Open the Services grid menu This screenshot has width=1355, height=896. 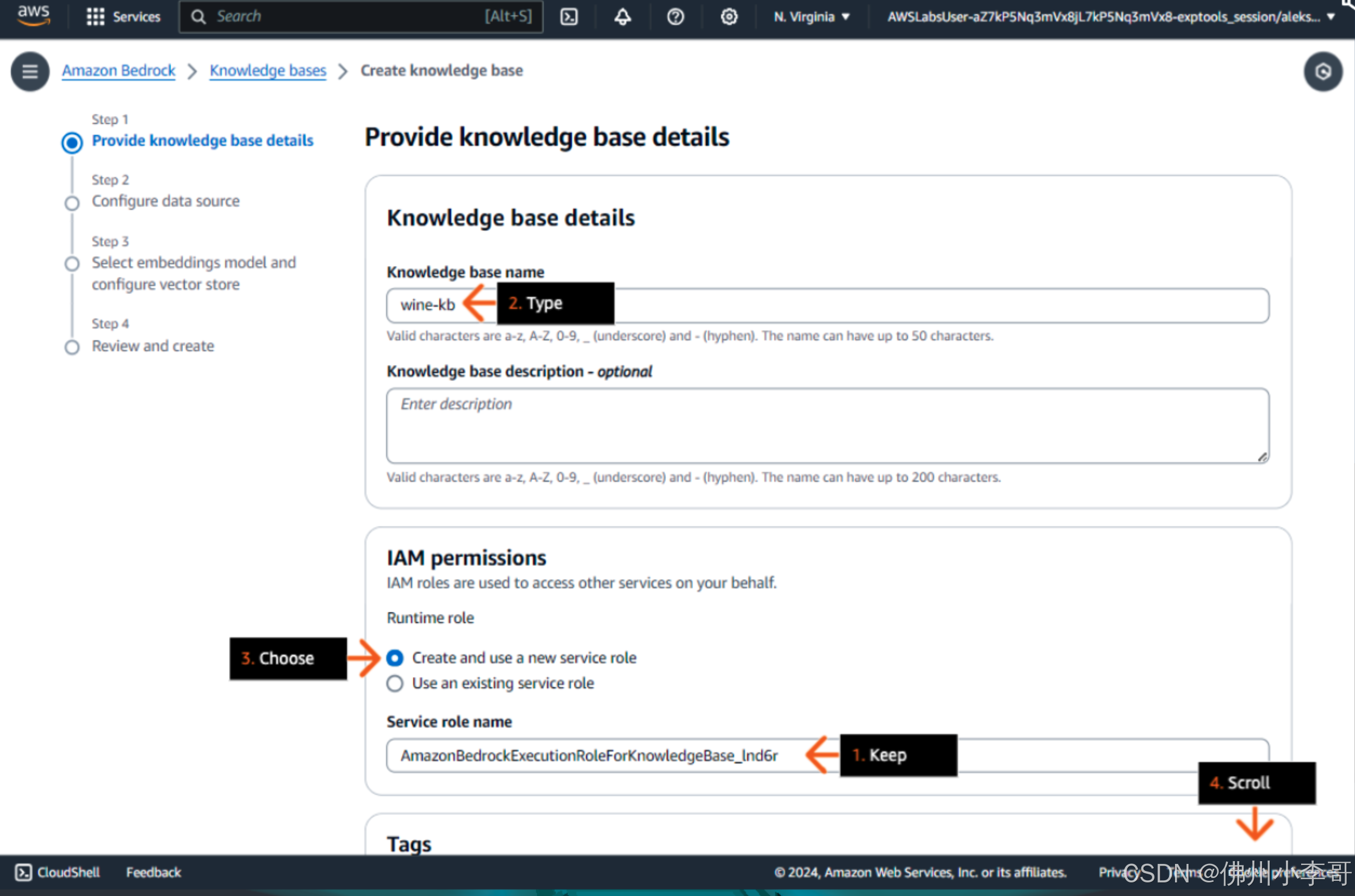click(x=95, y=16)
